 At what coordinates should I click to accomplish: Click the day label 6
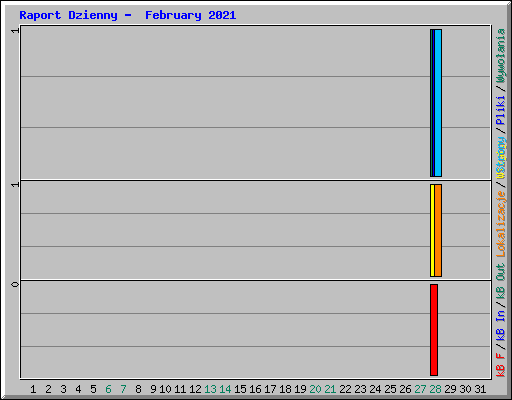(108, 389)
